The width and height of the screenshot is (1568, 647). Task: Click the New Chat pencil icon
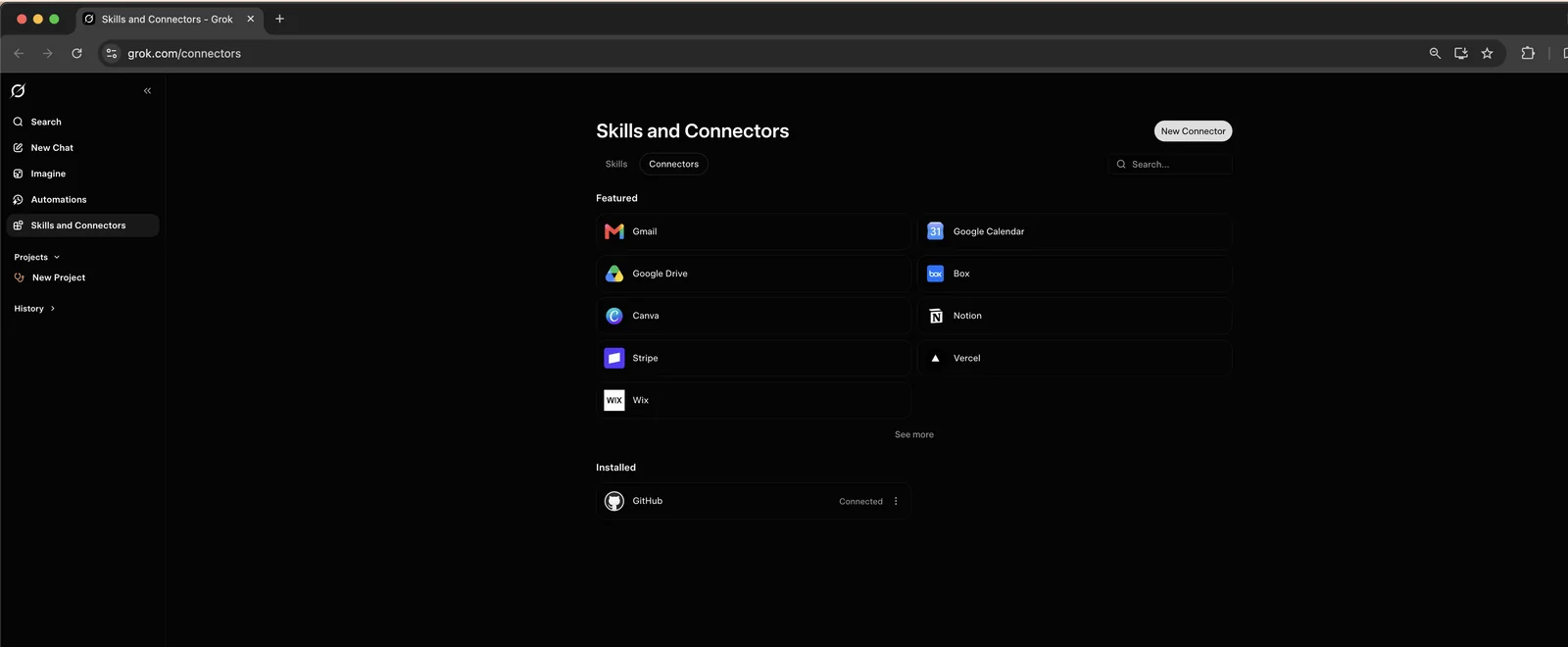(x=18, y=148)
